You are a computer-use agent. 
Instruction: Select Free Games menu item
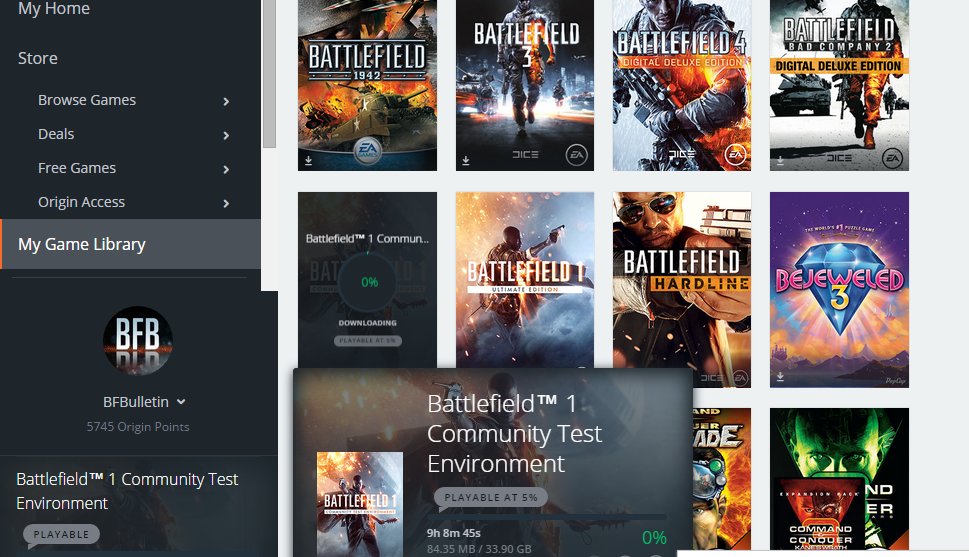click(x=77, y=168)
